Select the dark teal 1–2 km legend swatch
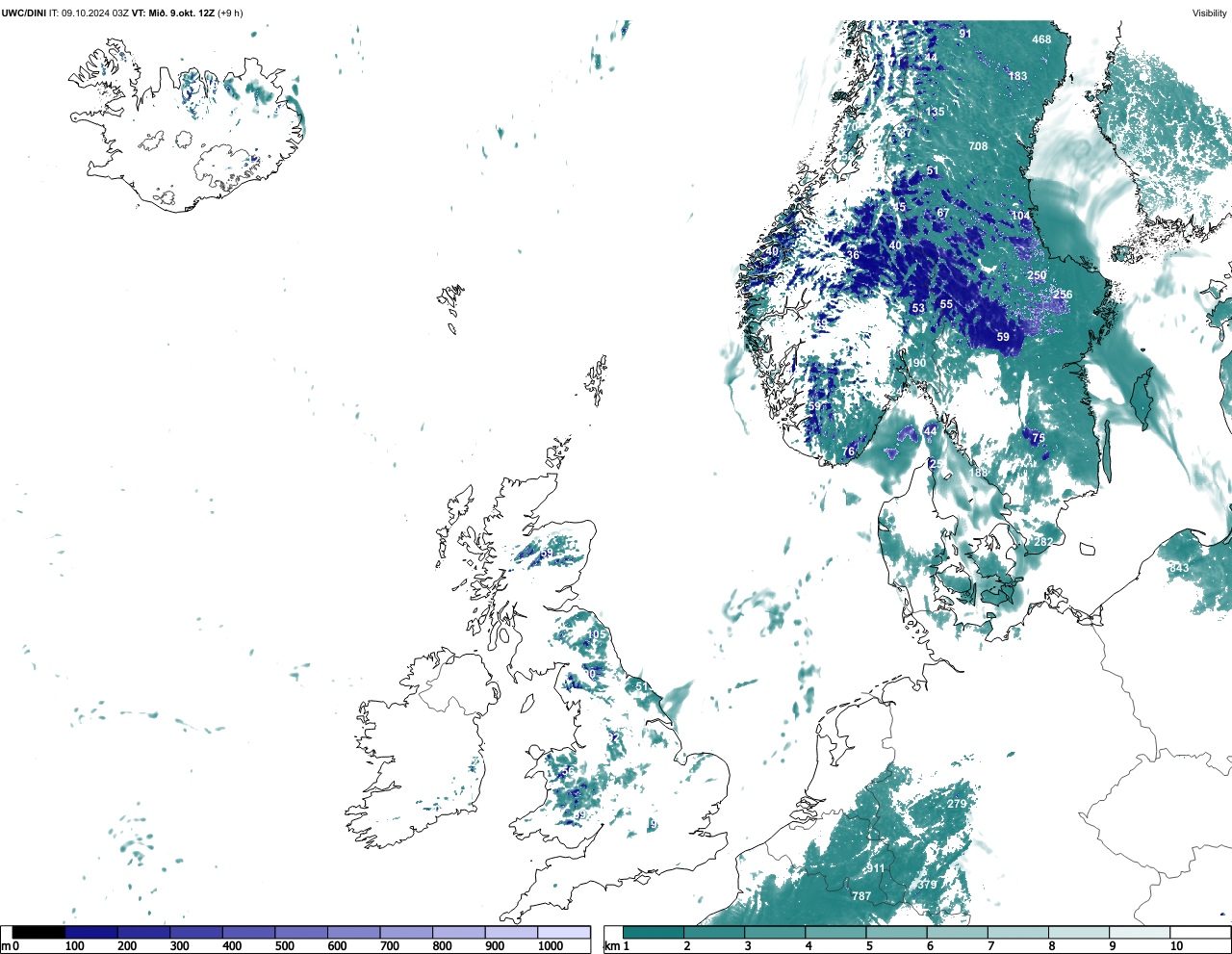Image resolution: width=1232 pixels, height=954 pixels. 654,933
